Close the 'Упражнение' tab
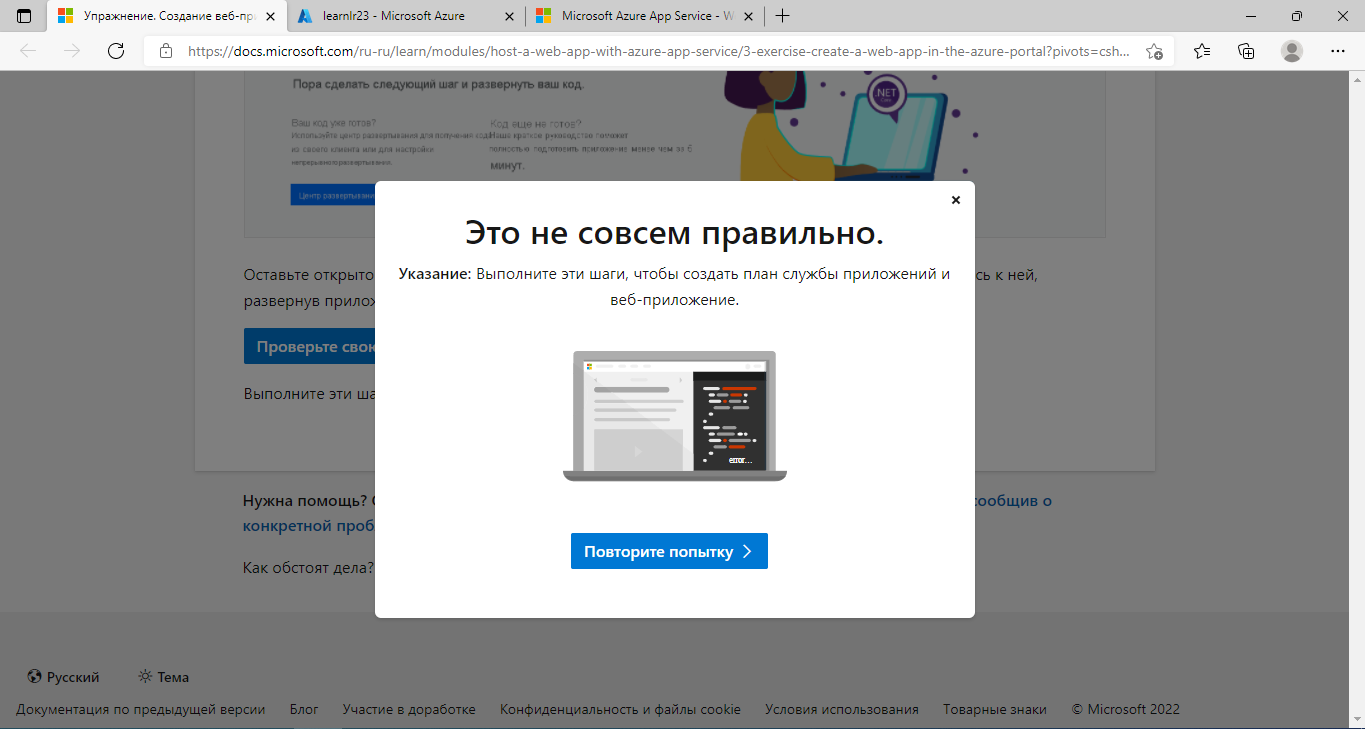1365x729 pixels. pos(270,16)
